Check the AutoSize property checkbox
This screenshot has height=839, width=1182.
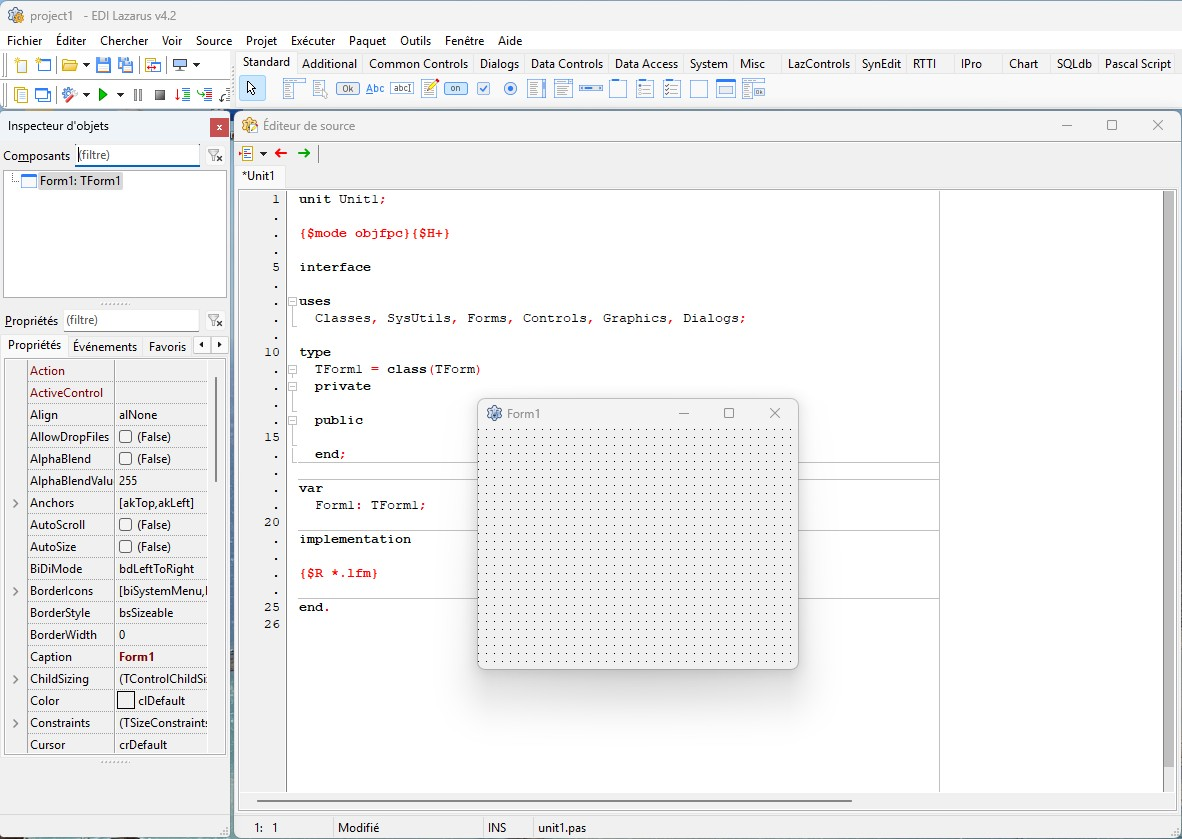tap(126, 547)
